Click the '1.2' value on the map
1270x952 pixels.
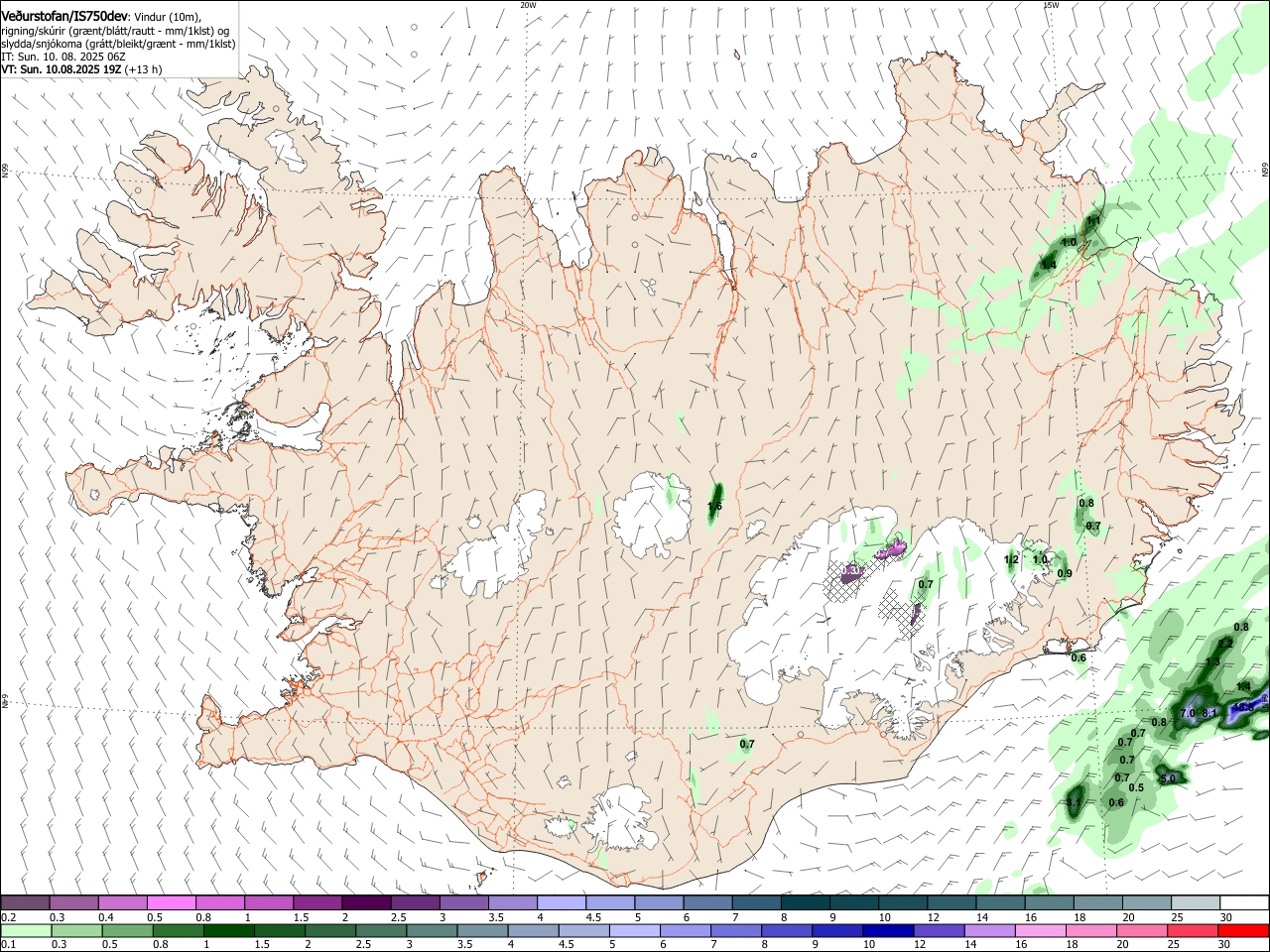(1011, 560)
